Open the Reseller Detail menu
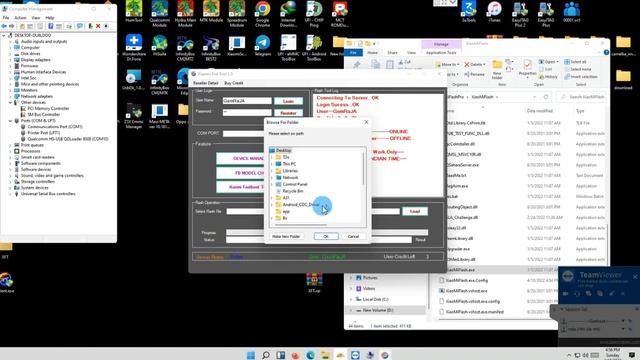Image resolution: width=640 pixels, height=360 pixels. pos(206,83)
